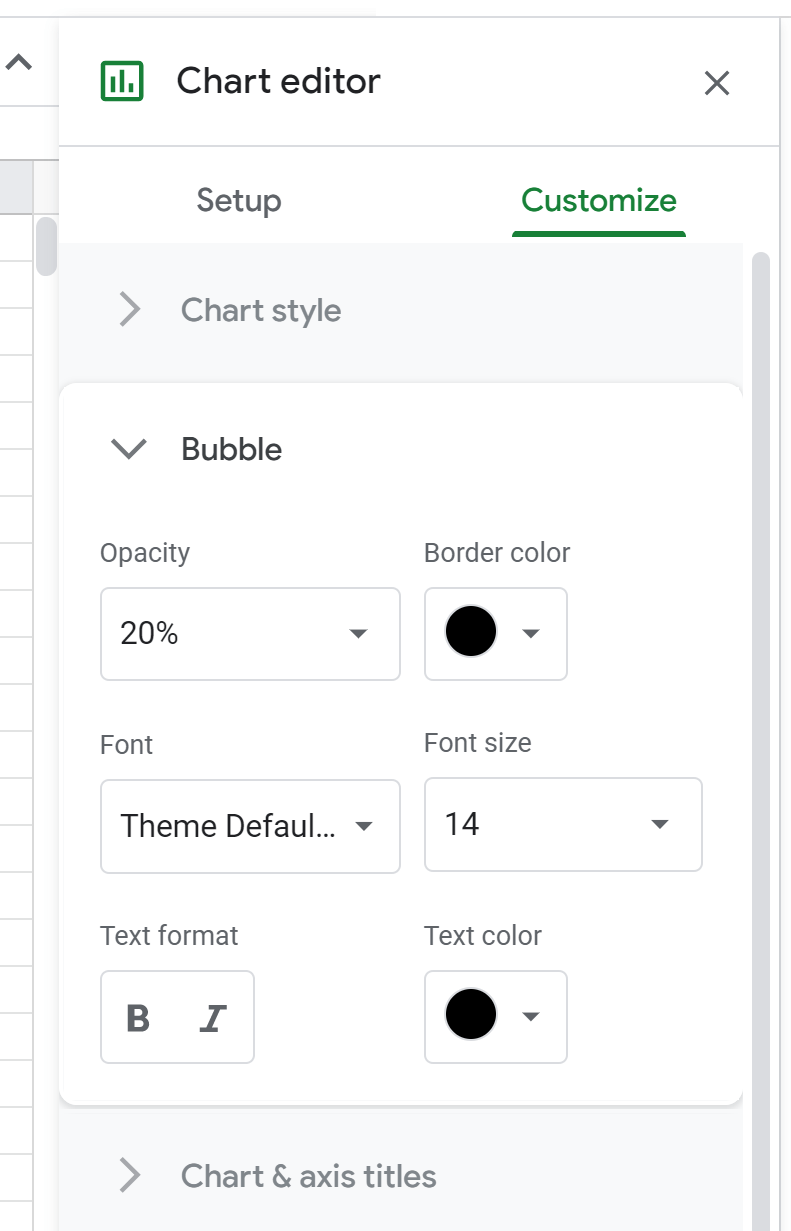Toggle italic text formatting
791x1231 pixels.
[x=213, y=1017]
